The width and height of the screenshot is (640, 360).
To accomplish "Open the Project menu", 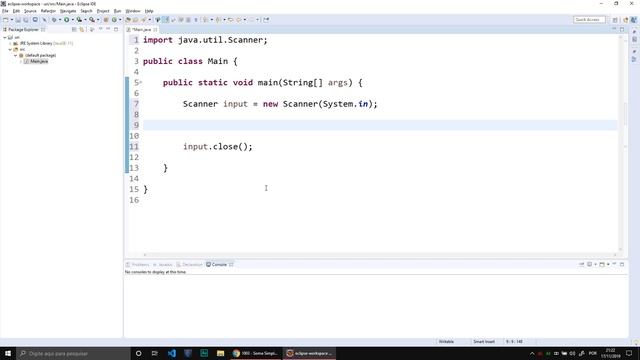I will (103, 11).
